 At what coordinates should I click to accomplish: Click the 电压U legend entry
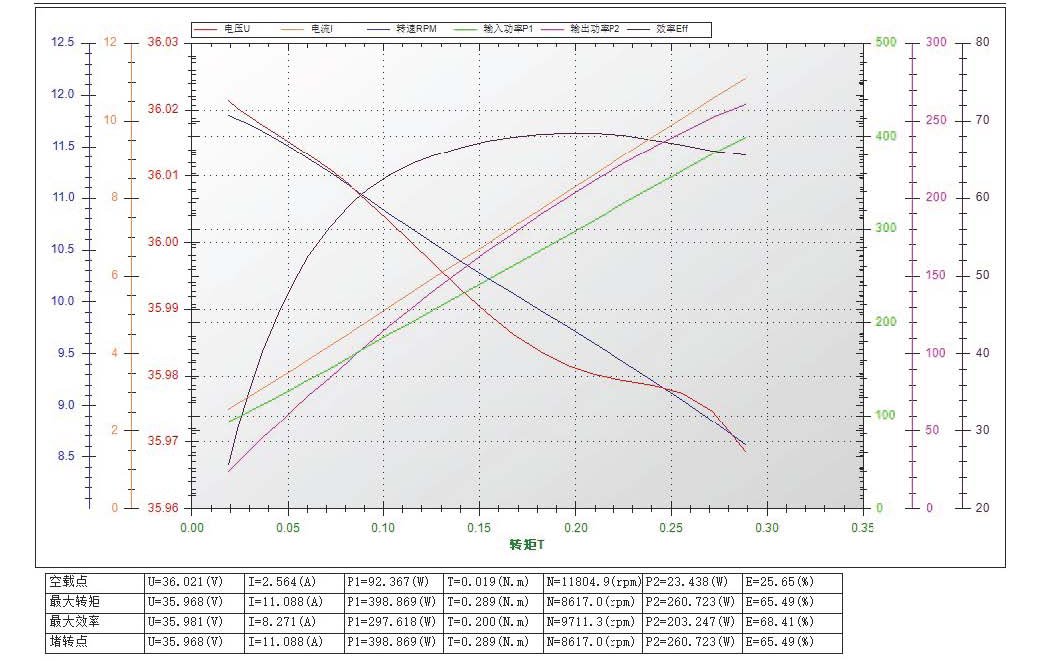click(237, 29)
